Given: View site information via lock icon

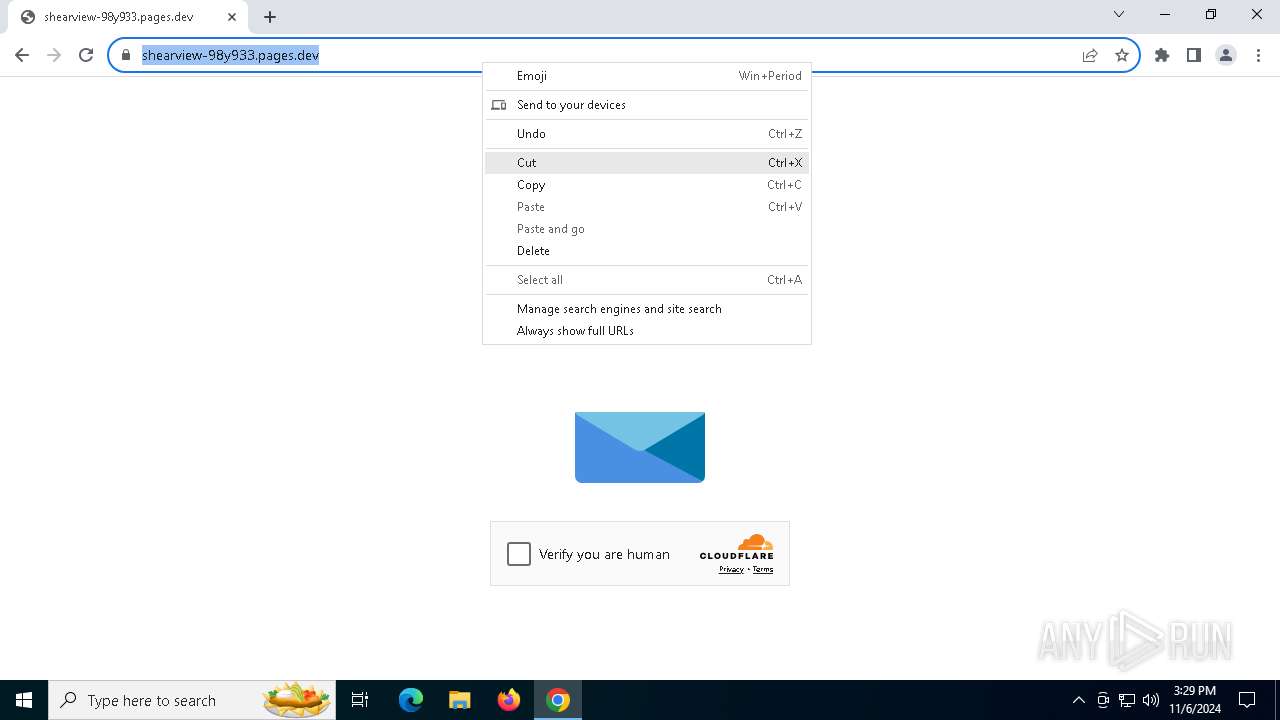Looking at the screenshot, I should [126, 55].
